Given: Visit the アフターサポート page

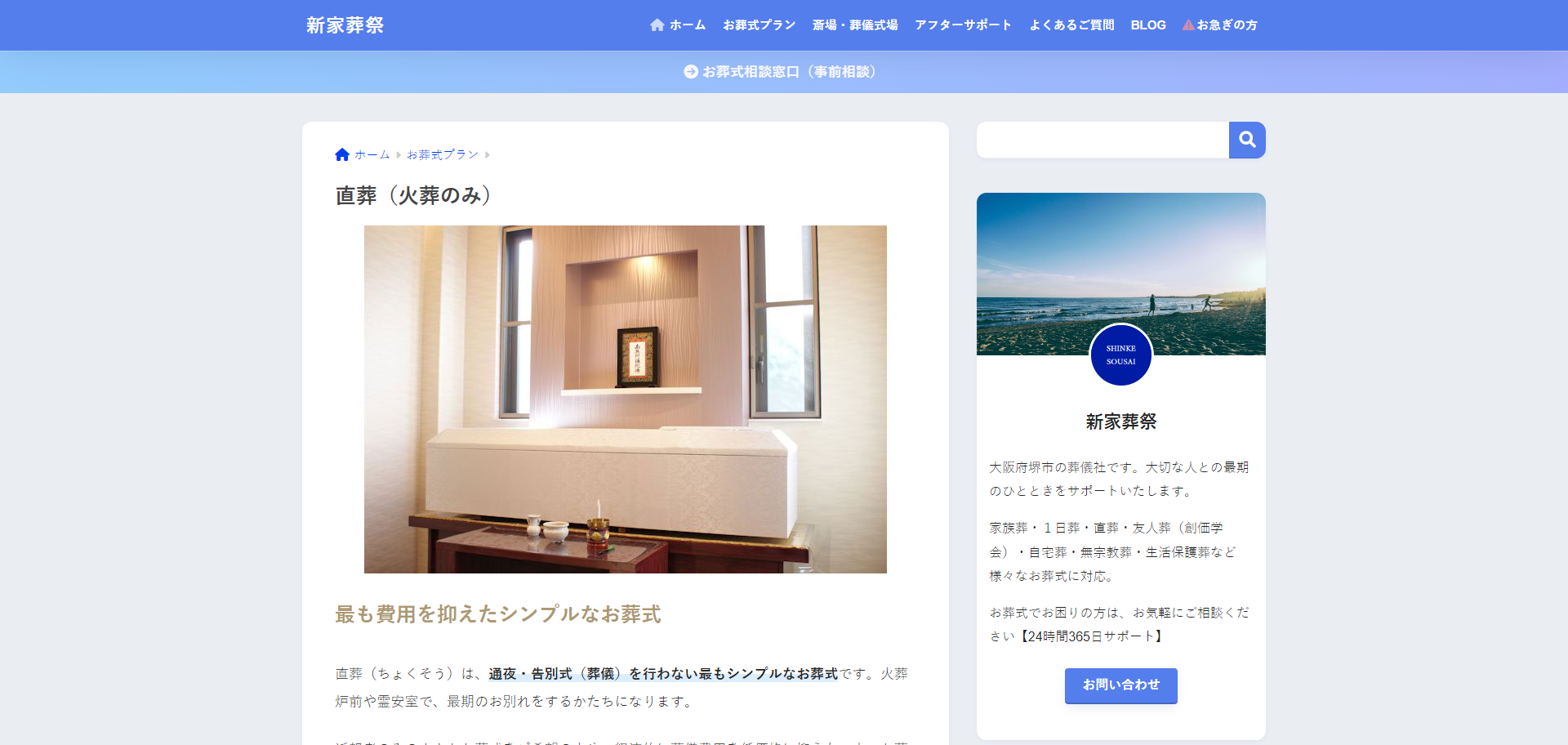Looking at the screenshot, I should pyautogui.click(x=963, y=25).
